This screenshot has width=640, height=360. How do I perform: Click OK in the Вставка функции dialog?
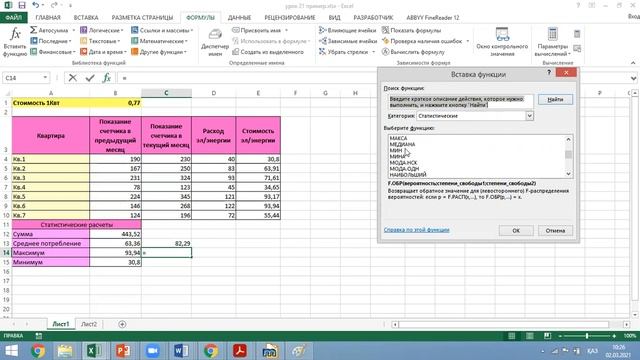(516, 231)
